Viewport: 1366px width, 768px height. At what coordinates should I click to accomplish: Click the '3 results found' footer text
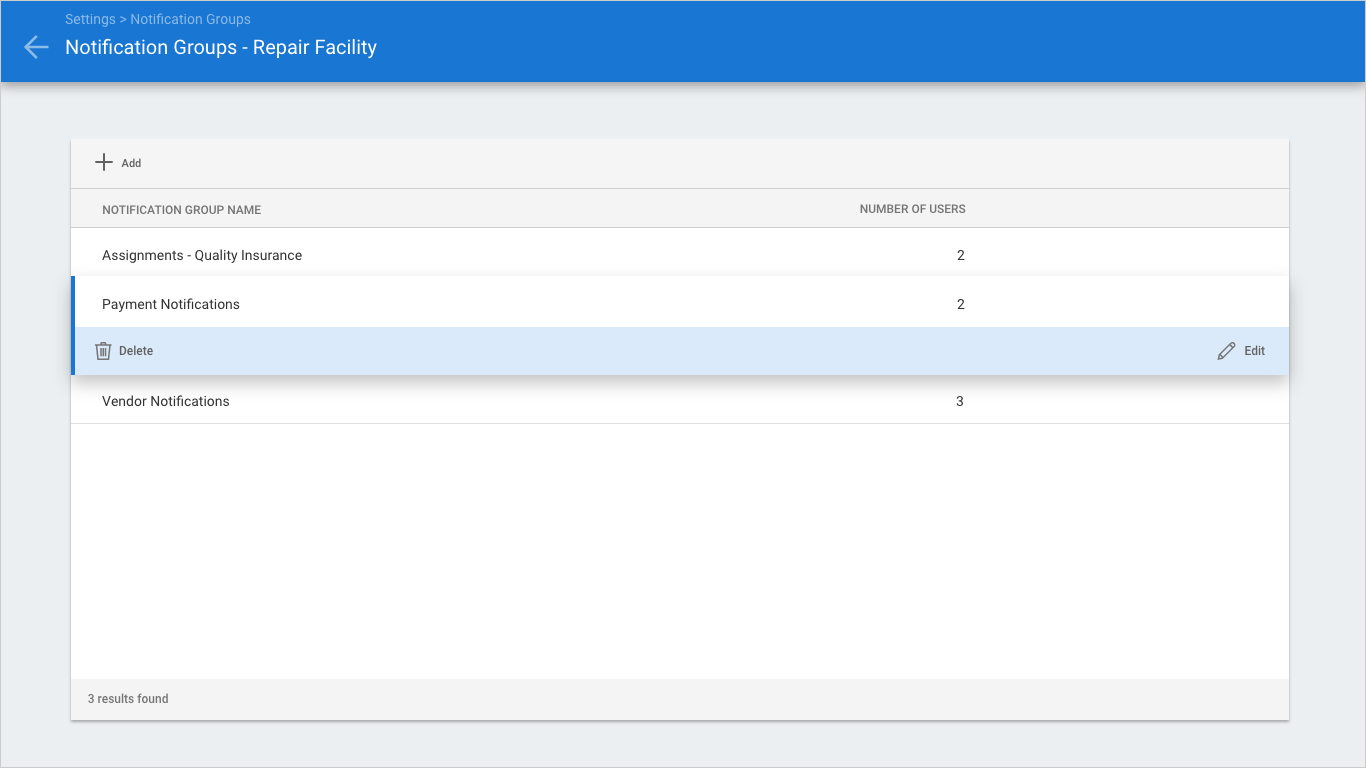tap(128, 699)
